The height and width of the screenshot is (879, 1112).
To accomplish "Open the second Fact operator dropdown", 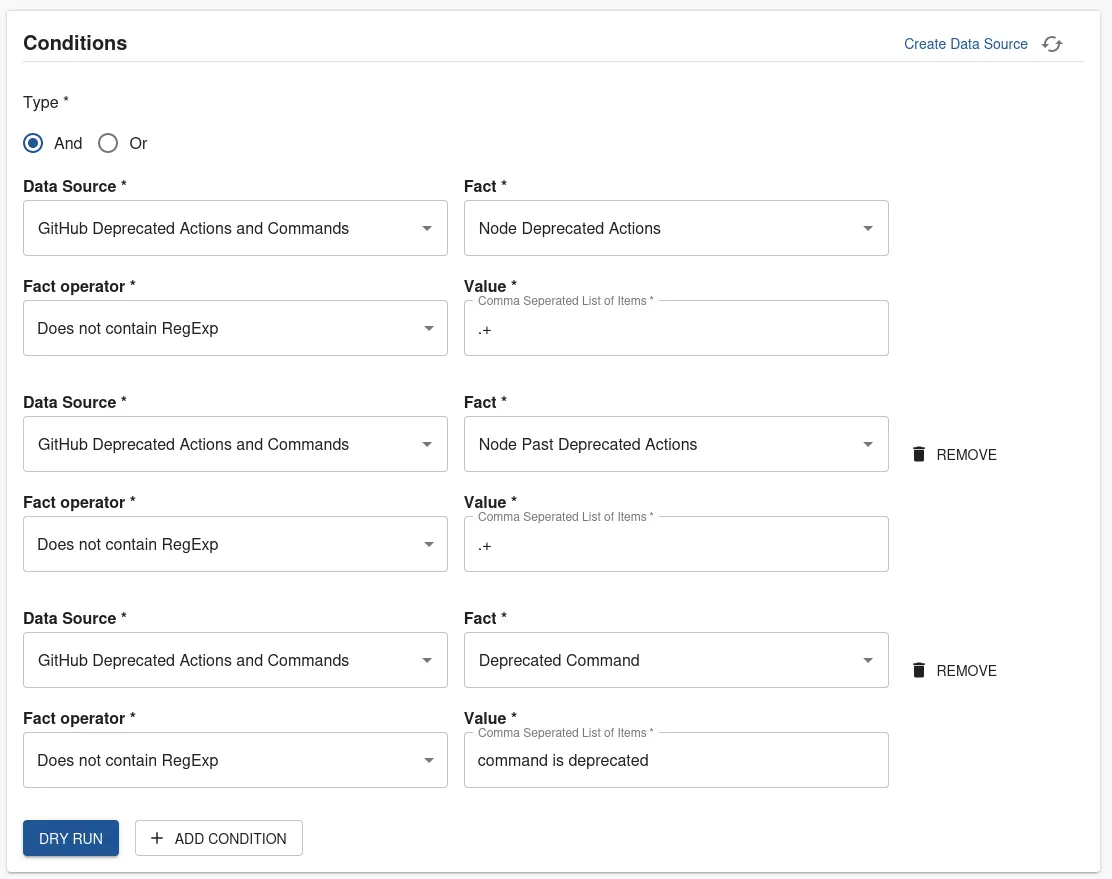I will (x=235, y=544).
